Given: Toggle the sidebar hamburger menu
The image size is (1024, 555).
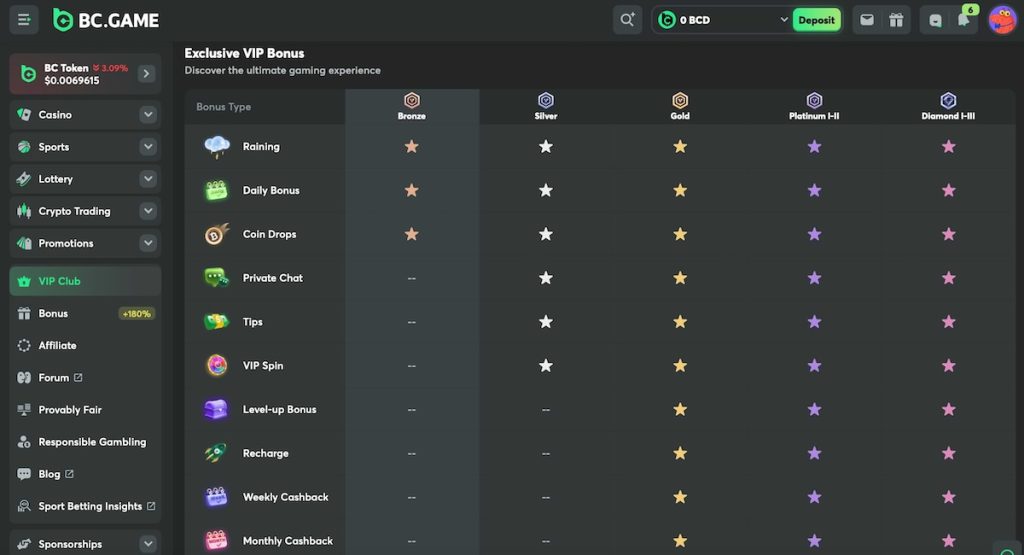Looking at the screenshot, I should tap(24, 19).
